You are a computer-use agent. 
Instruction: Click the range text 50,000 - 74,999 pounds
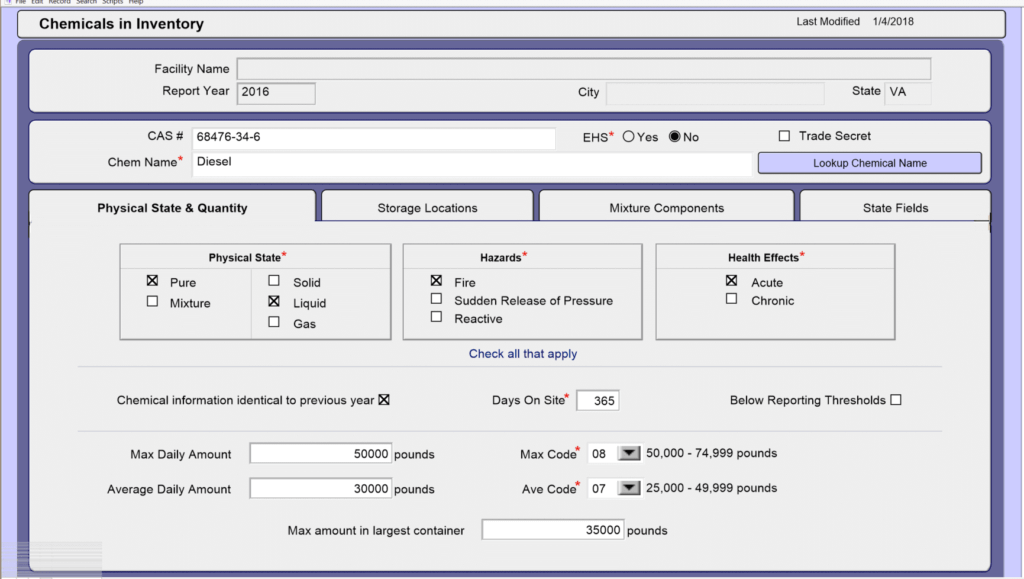pyautogui.click(x=711, y=453)
